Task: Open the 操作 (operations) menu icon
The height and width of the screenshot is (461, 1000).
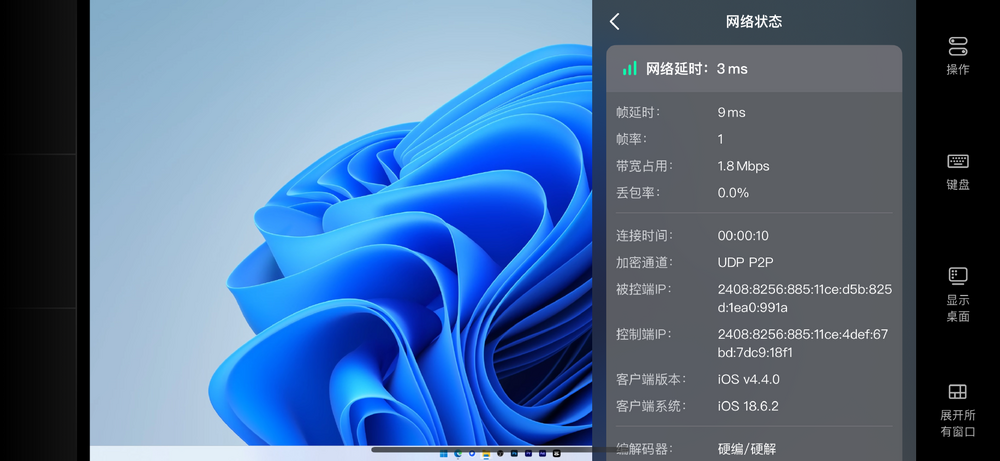Action: click(957, 46)
